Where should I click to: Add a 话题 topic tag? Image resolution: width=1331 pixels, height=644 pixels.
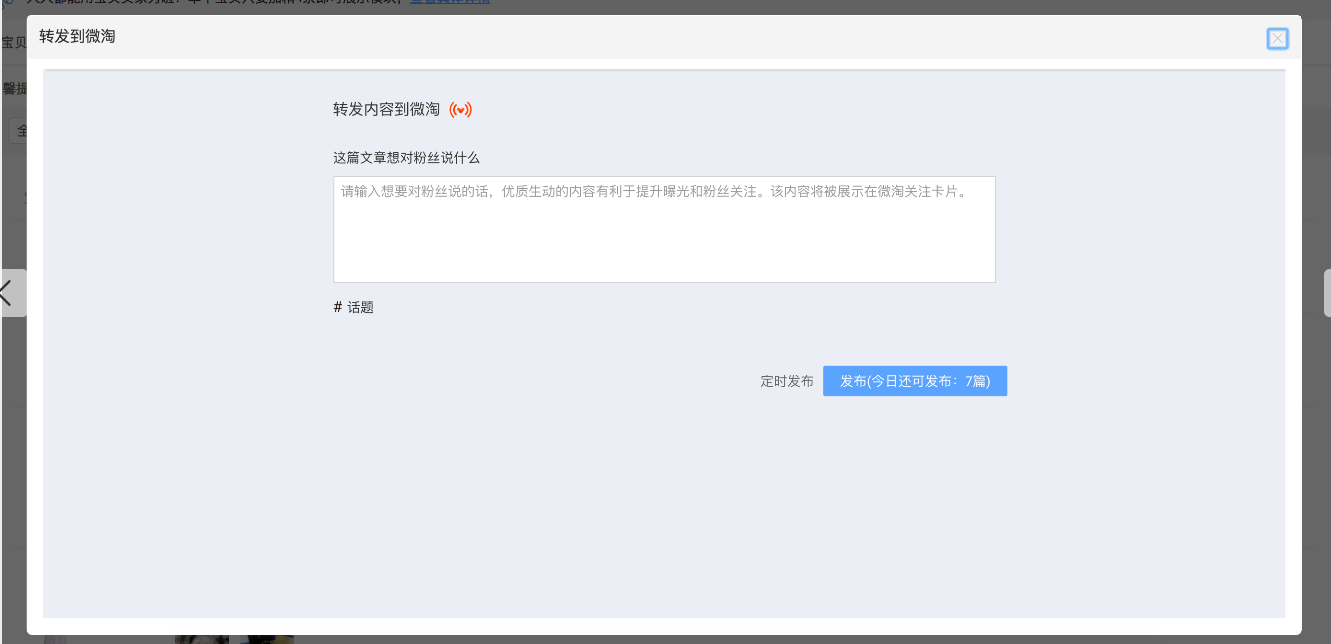(x=360, y=307)
